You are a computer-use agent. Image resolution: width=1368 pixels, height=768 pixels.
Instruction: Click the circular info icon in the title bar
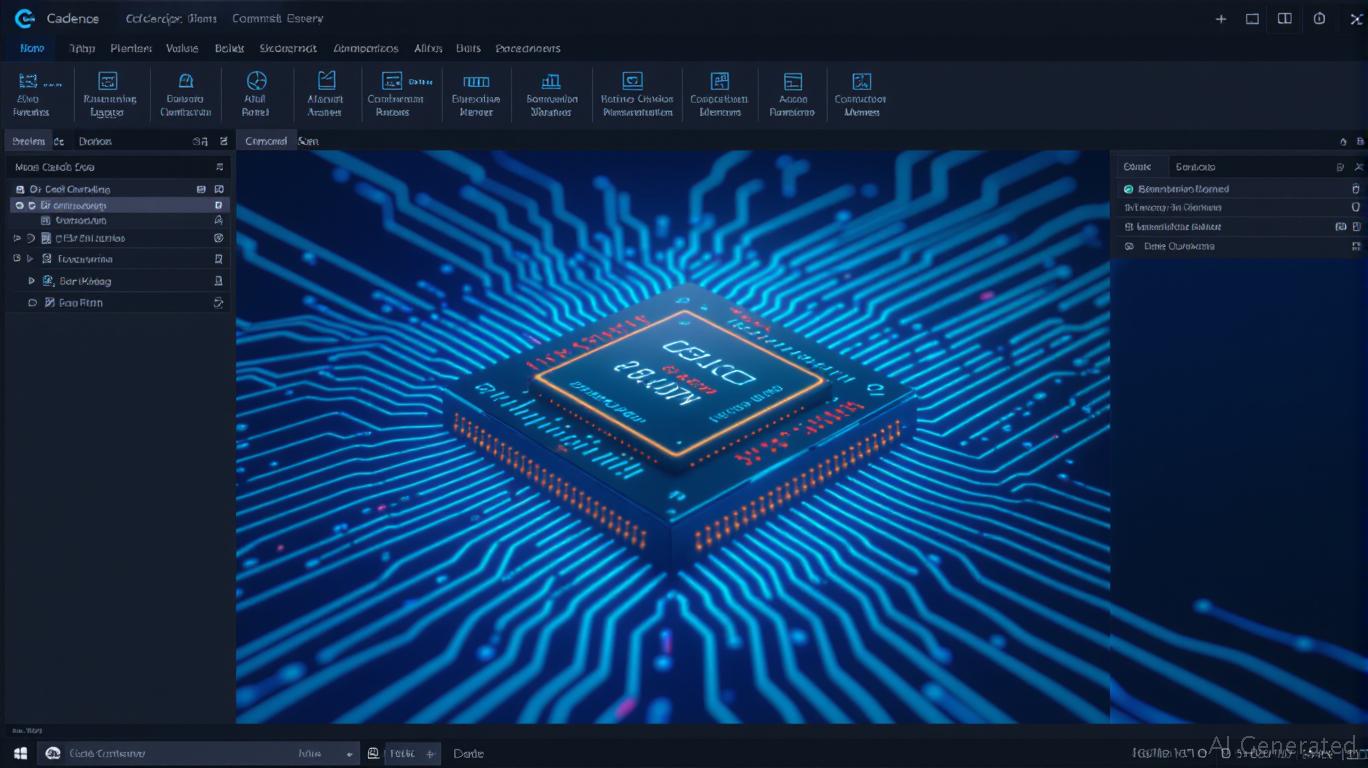tap(1320, 19)
